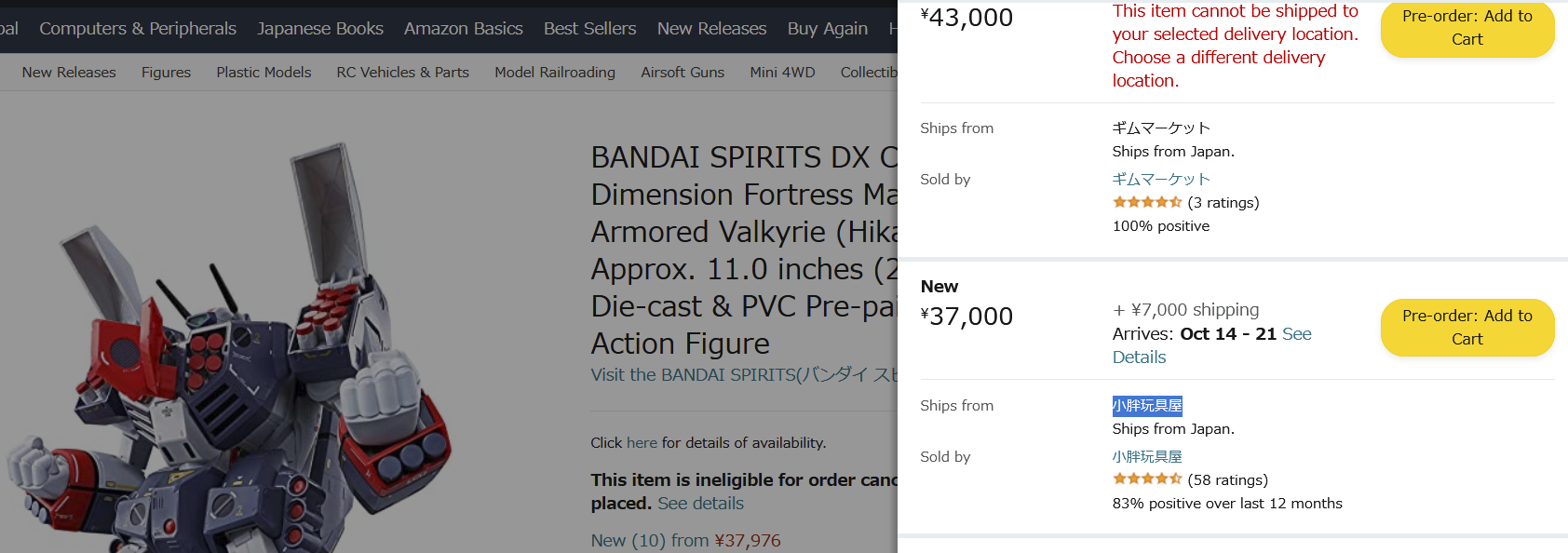Image resolution: width=1568 pixels, height=553 pixels.
Task: Select Buy Again in navigation bar
Action: (828, 29)
